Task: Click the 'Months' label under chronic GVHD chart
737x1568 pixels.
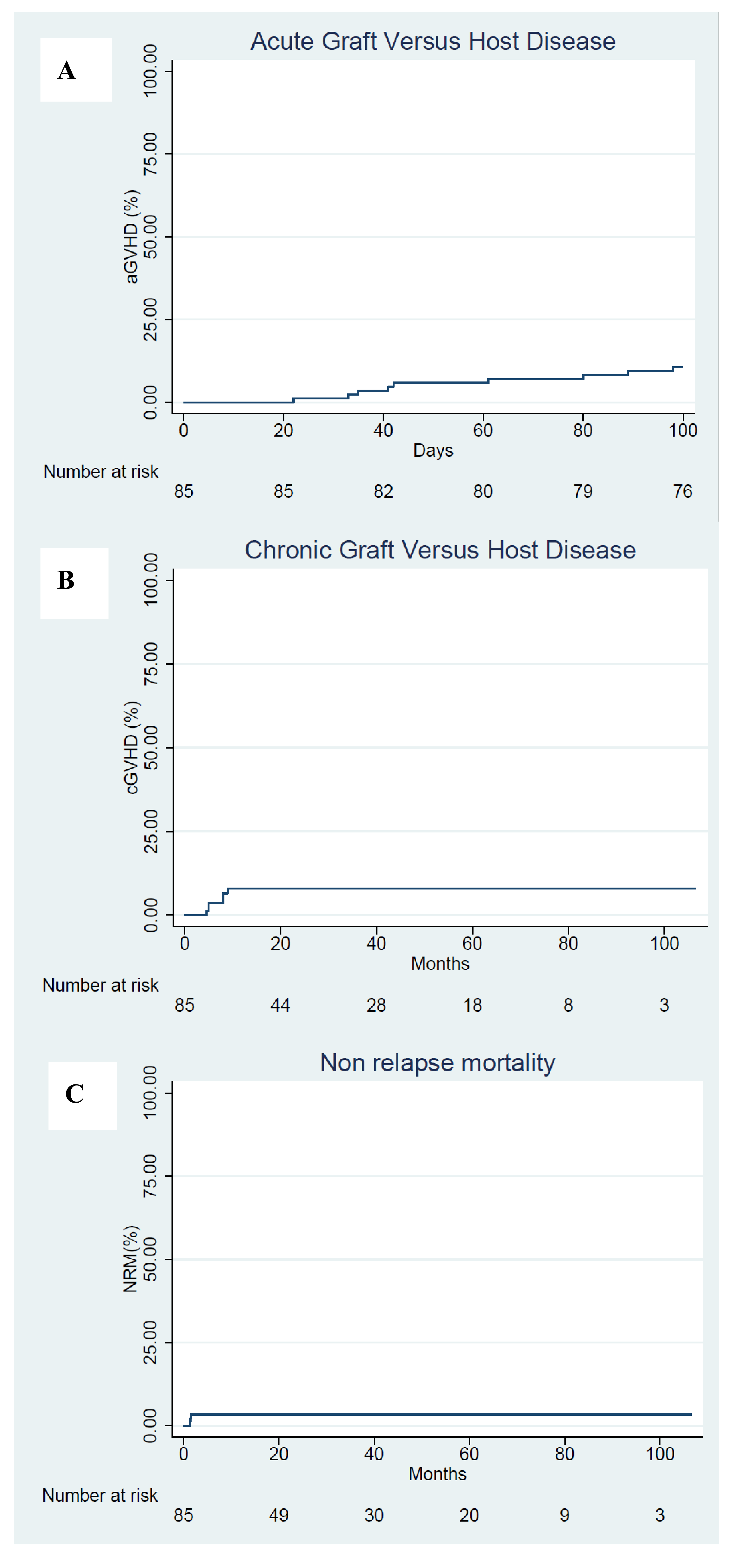Action: (x=440, y=964)
